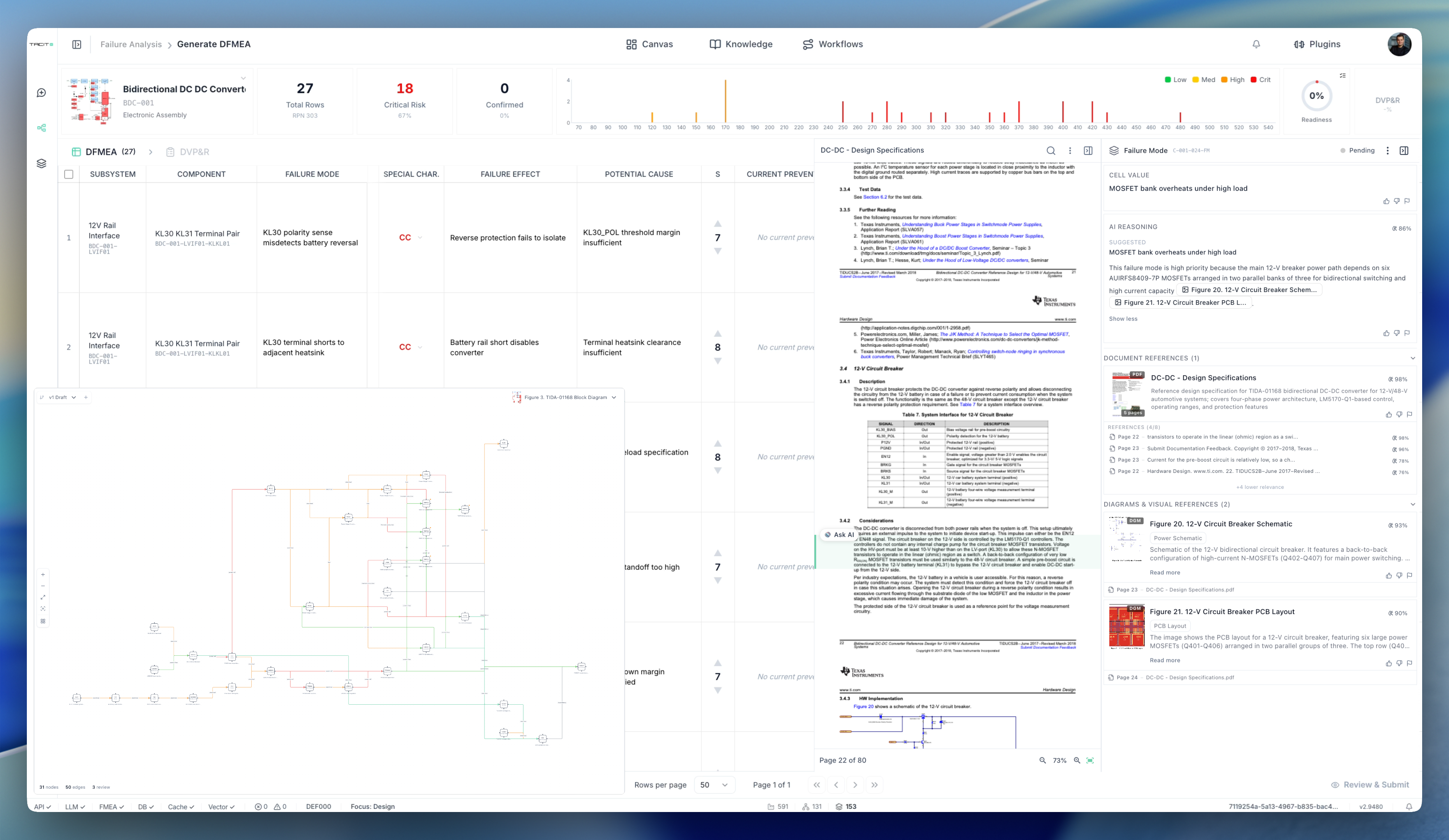1449x840 pixels.
Task: Toggle the Vector status in bottom bar
Action: pos(221,807)
